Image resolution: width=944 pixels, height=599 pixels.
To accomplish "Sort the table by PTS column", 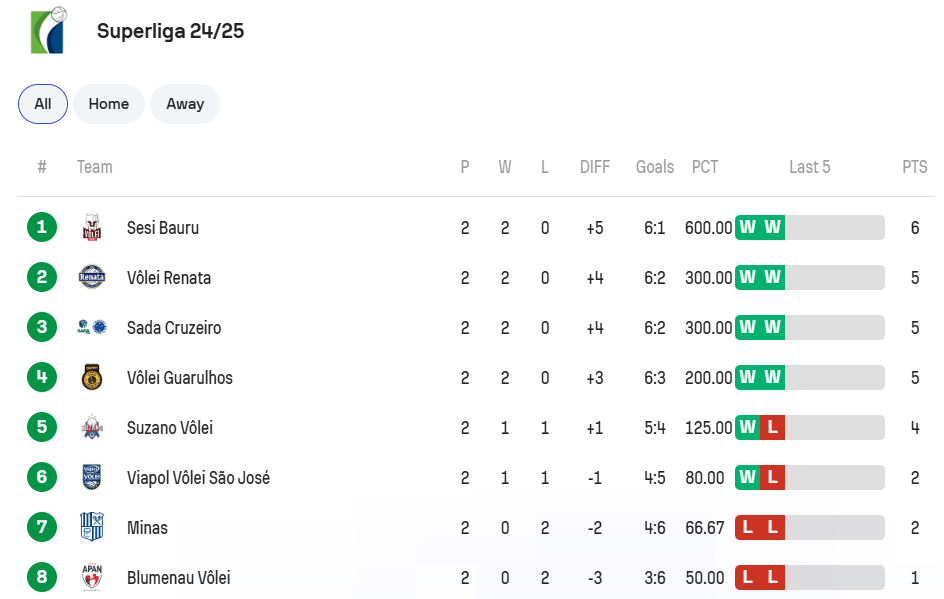I will [x=914, y=167].
